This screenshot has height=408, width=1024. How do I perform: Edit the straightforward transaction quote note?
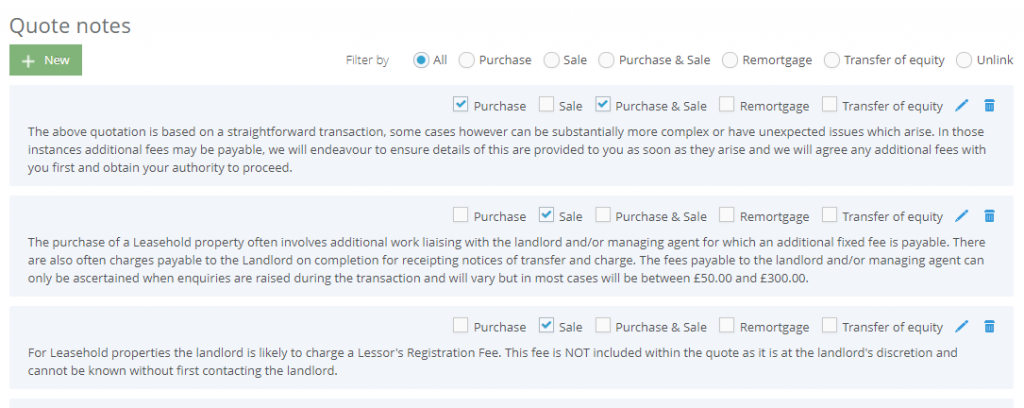[961, 105]
